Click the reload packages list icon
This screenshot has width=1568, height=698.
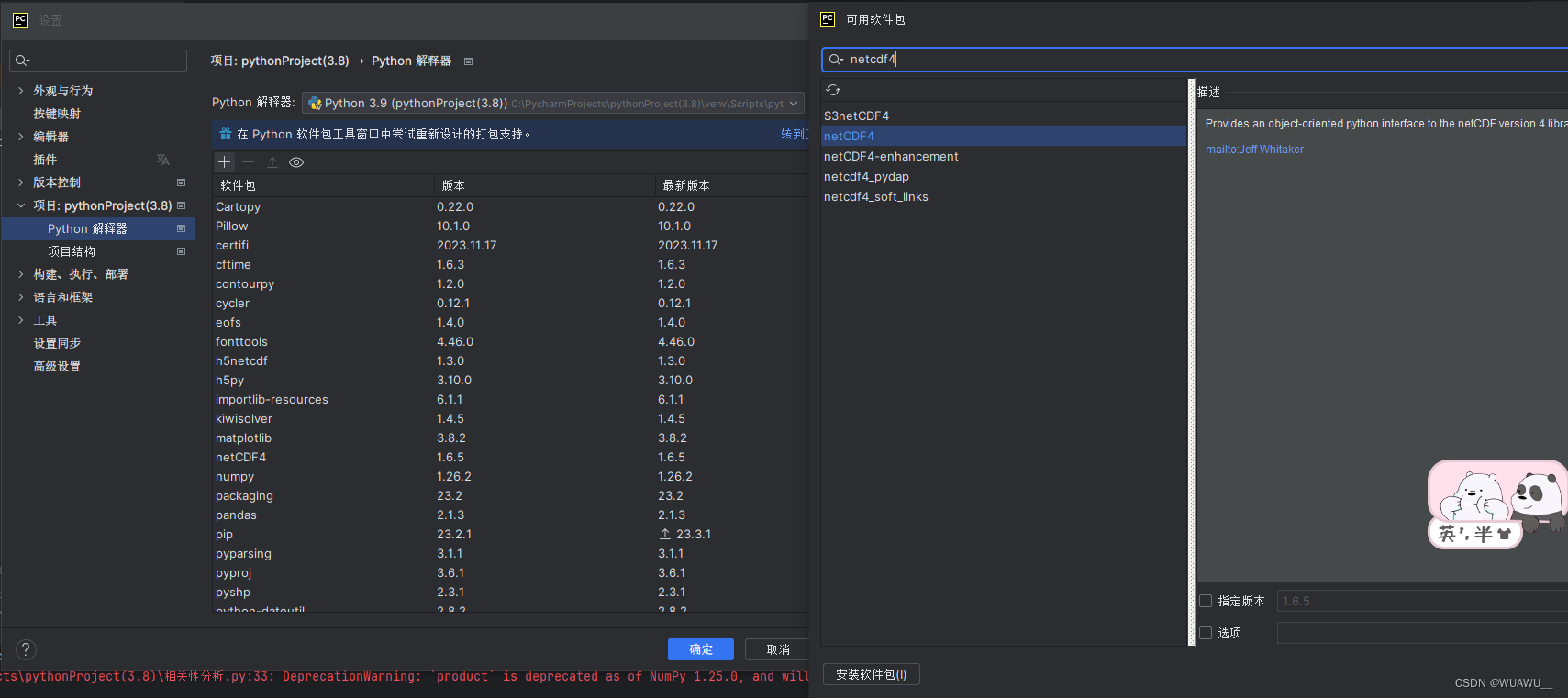[833, 90]
